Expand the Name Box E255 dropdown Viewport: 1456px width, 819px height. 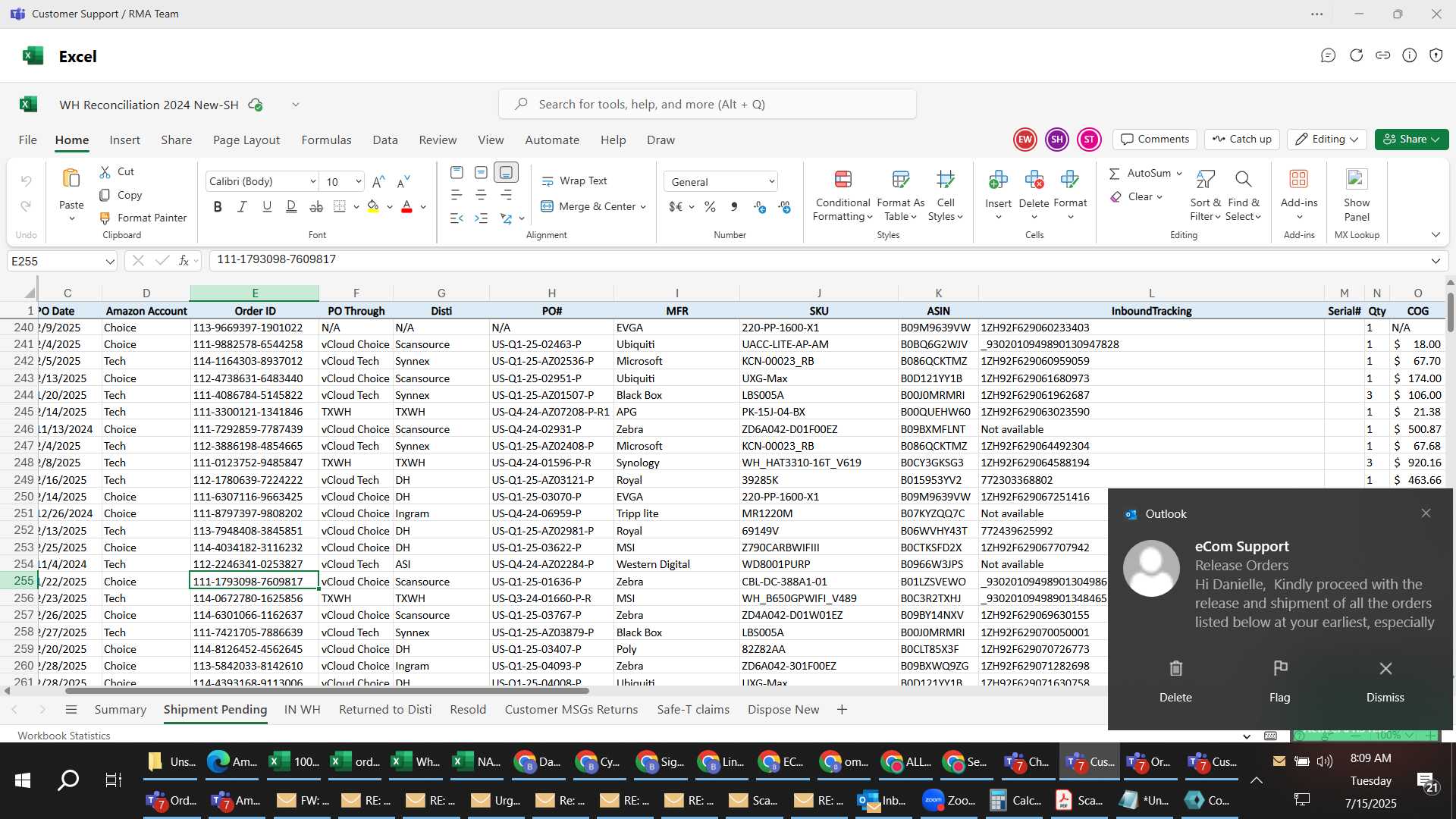coord(110,261)
